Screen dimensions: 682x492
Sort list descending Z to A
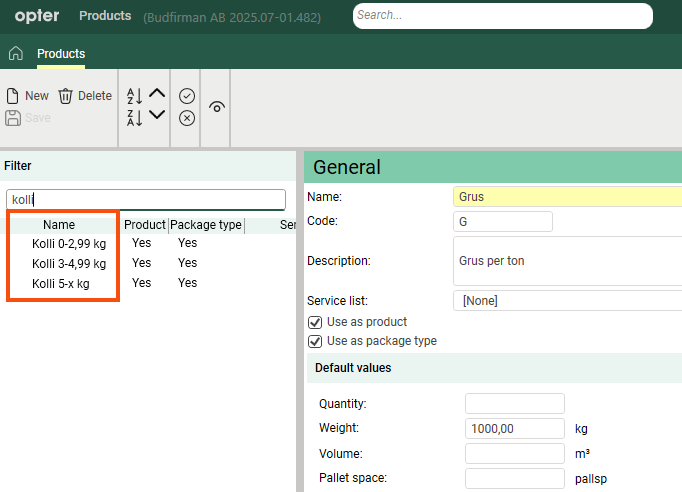[134, 118]
